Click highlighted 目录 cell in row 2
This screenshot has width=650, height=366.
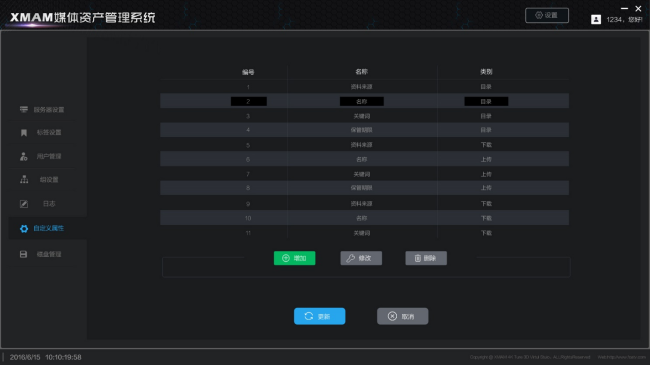(486, 101)
